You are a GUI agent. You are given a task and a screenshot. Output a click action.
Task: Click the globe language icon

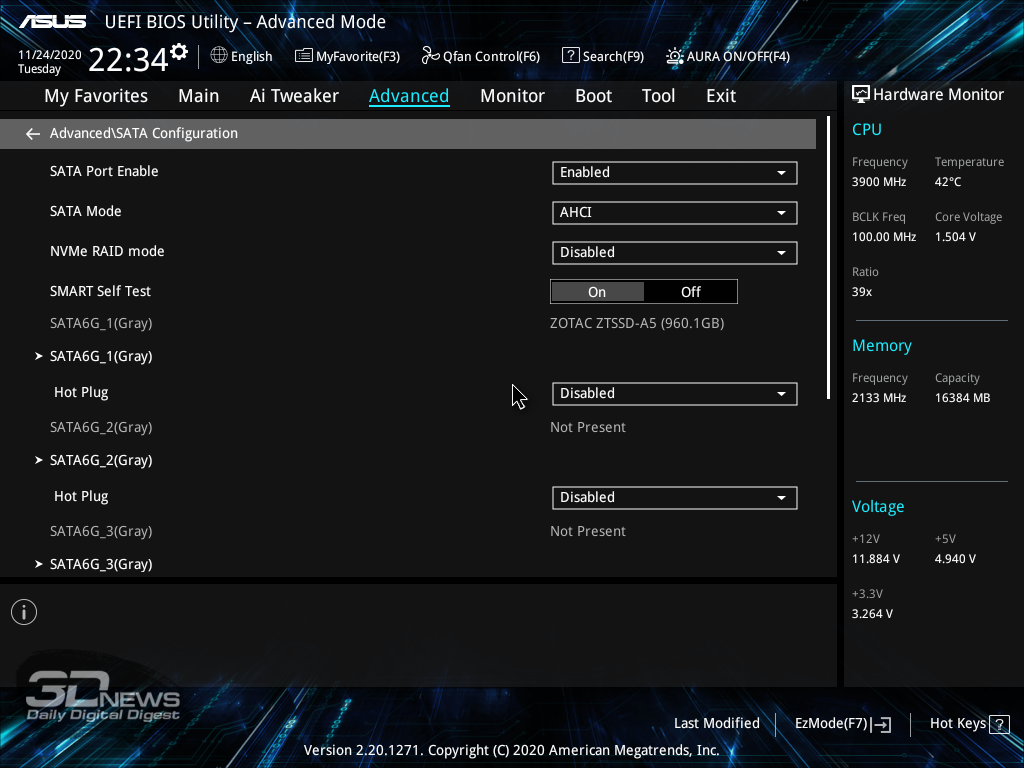[219, 56]
